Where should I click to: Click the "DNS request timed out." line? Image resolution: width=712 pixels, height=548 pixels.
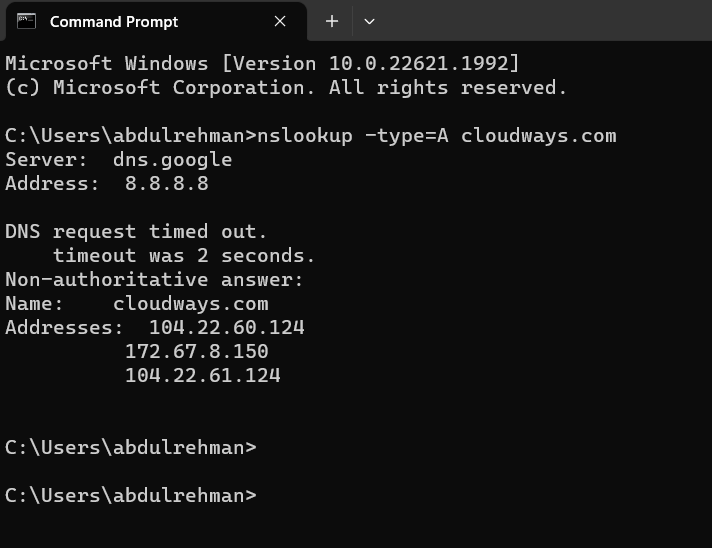coord(136,231)
